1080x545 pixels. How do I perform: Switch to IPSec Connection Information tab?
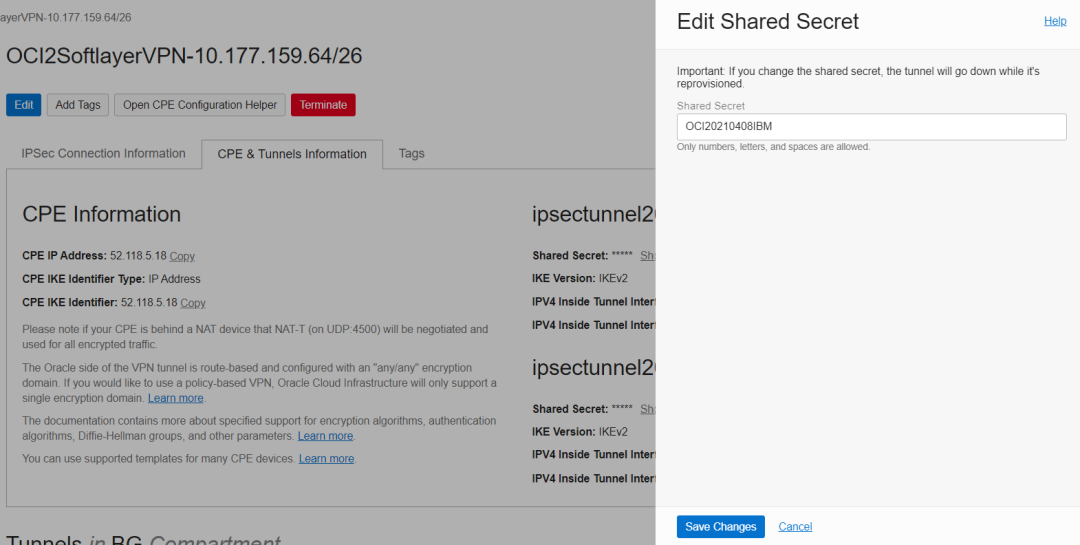click(103, 154)
